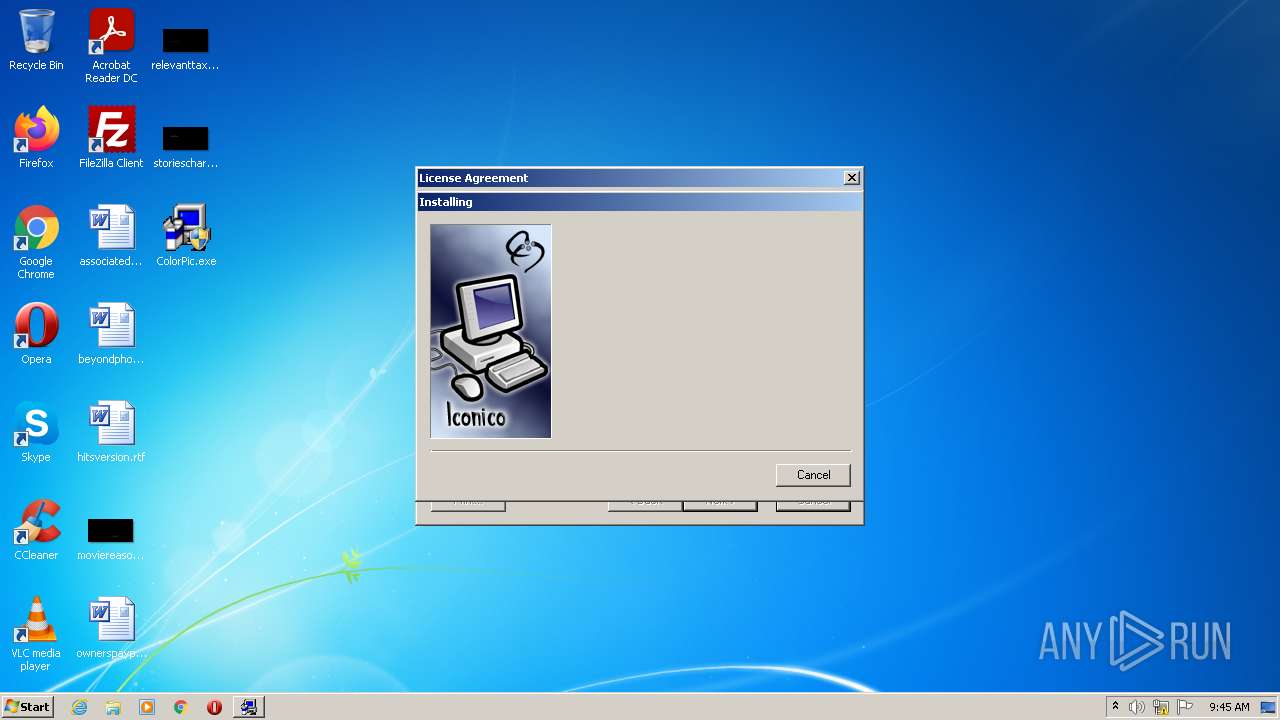
Task: Click the Show Desktop button
Action: click(1269, 707)
